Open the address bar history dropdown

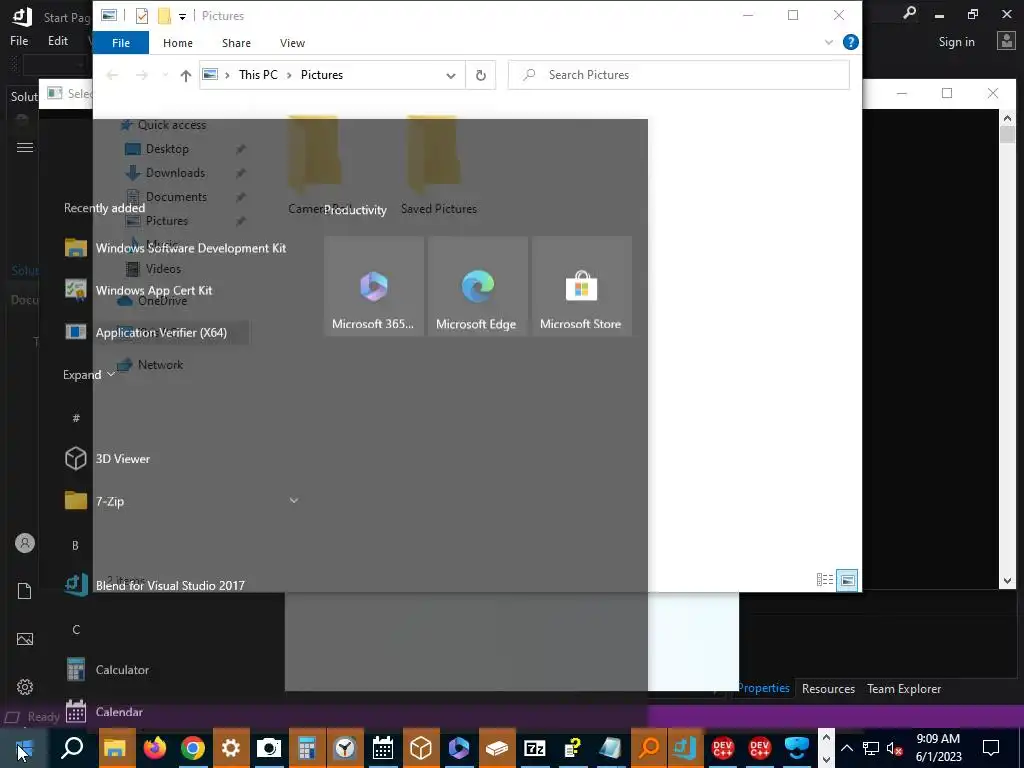coord(451,75)
